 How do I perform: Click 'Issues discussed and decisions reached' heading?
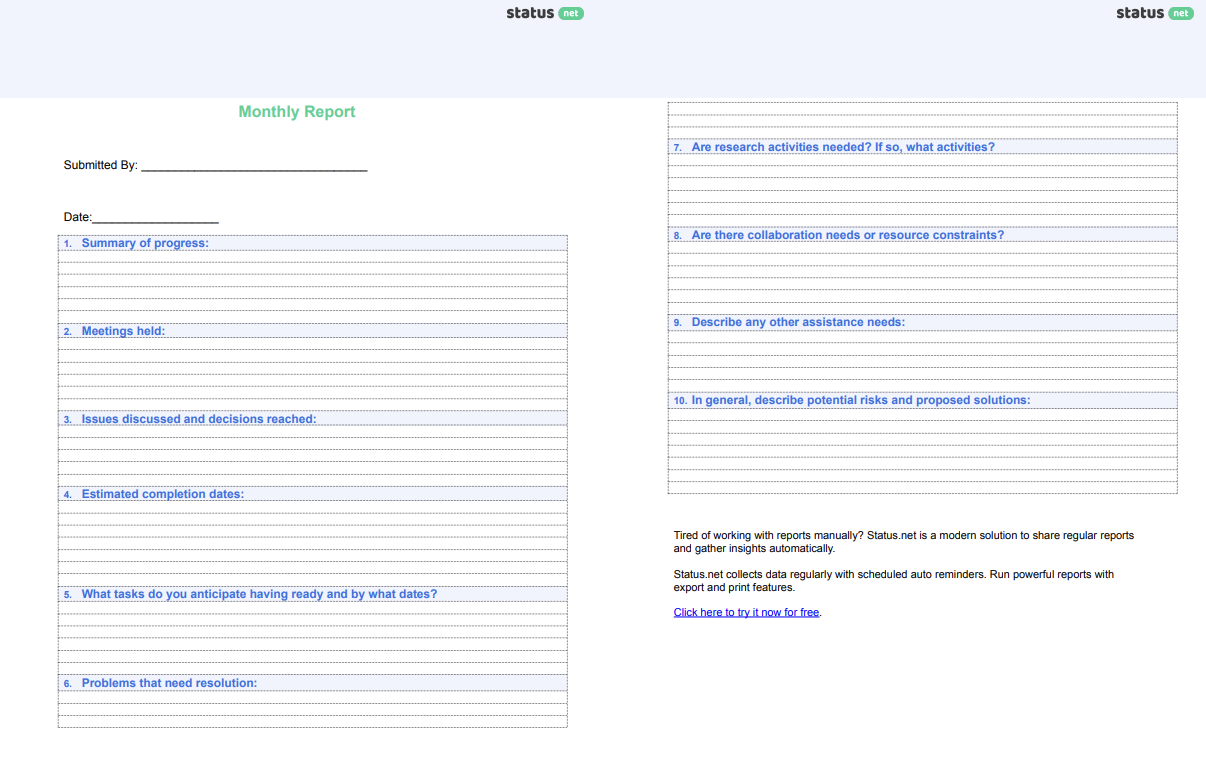tap(199, 419)
